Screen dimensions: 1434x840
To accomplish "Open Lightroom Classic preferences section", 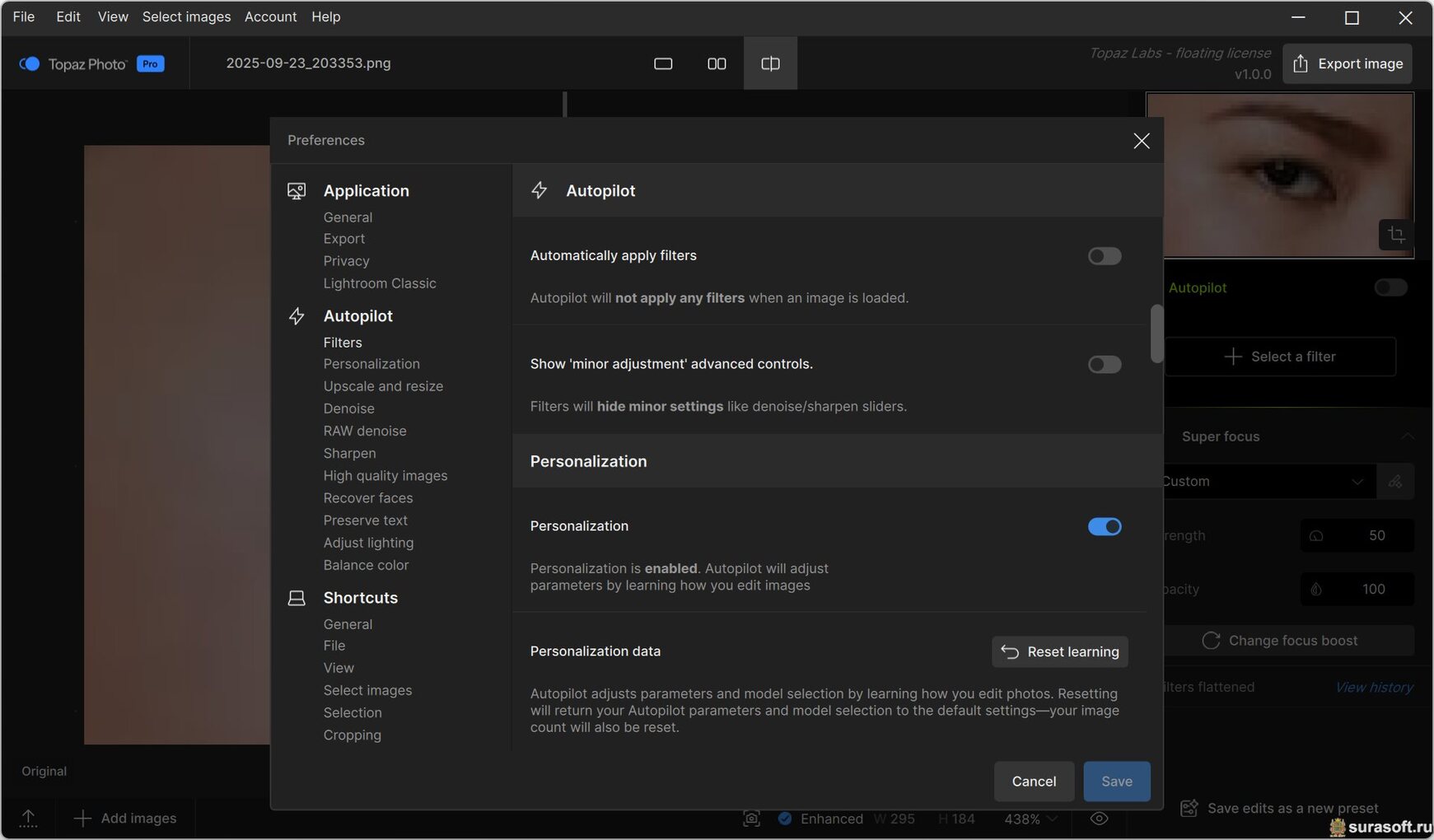I will (380, 283).
